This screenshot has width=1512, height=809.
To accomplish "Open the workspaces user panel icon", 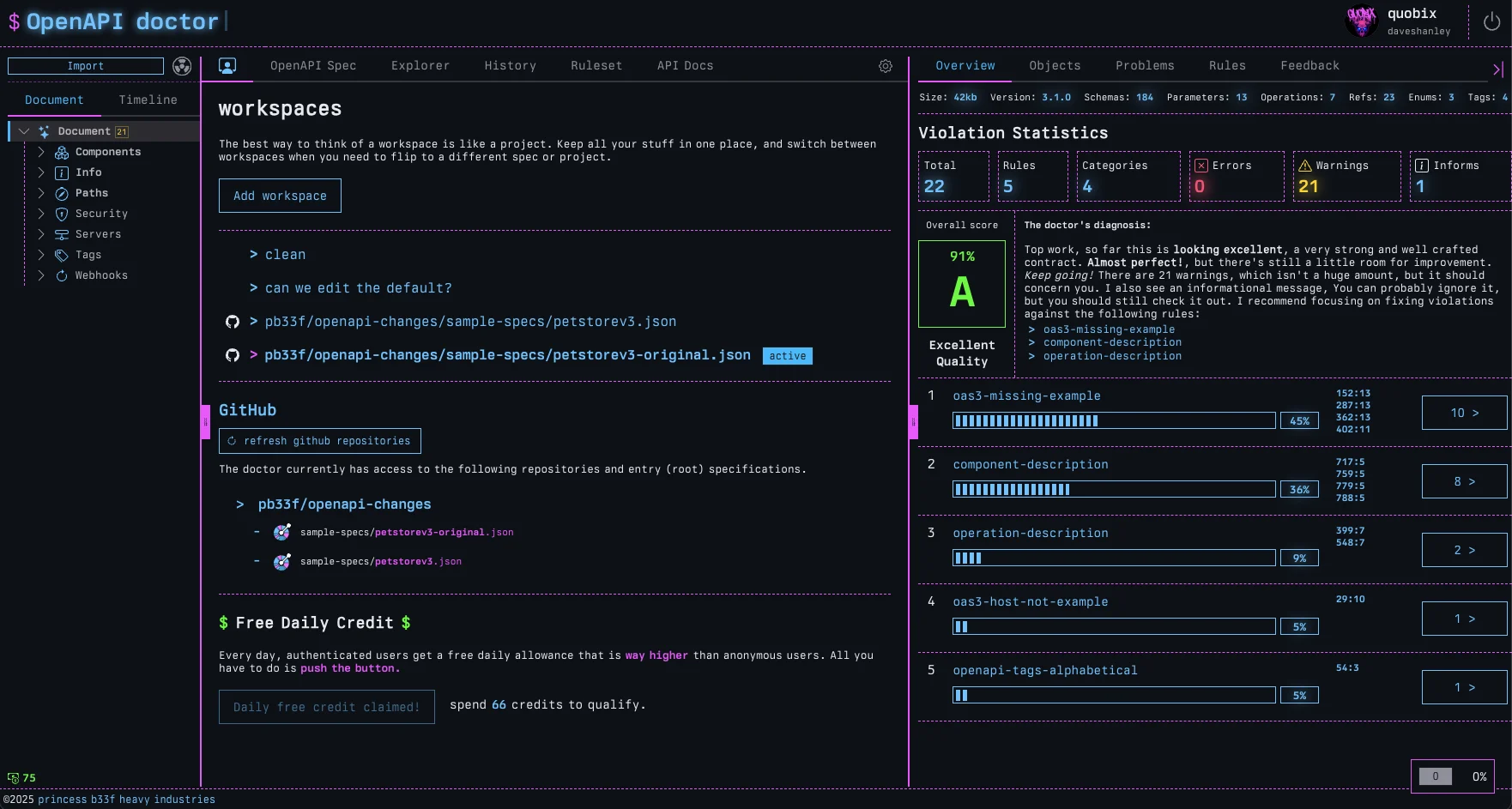I will 227,65.
